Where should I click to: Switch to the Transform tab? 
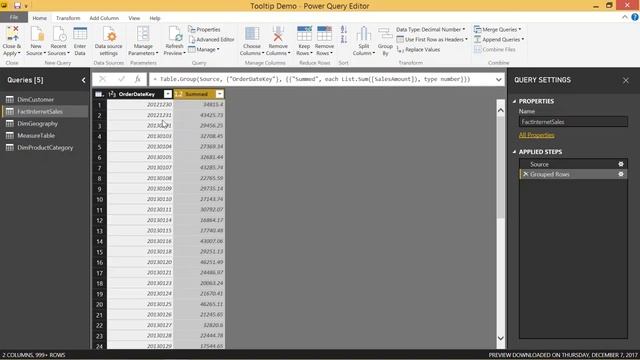68,18
